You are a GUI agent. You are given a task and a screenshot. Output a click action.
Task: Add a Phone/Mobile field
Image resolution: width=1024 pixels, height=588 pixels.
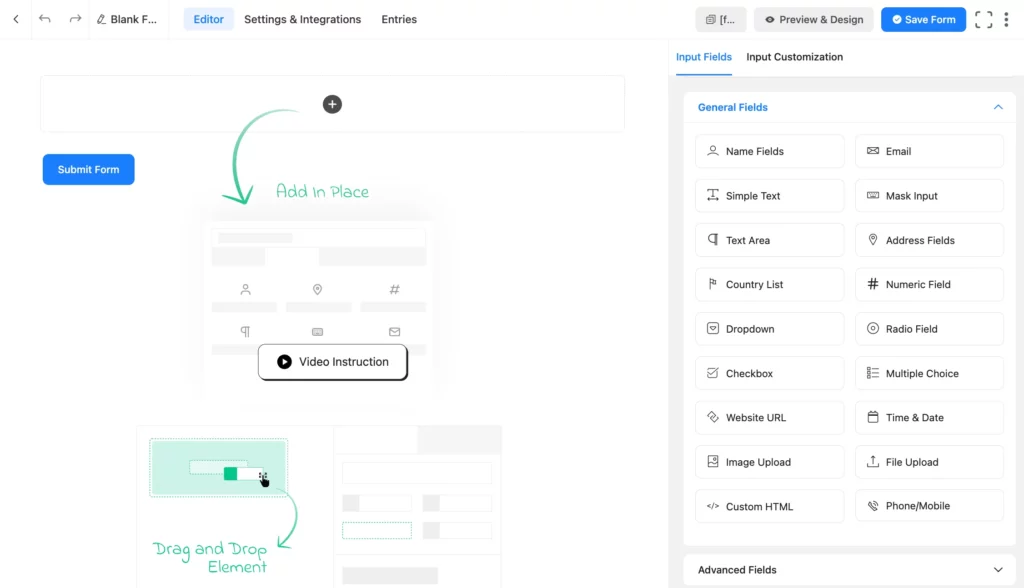click(929, 506)
